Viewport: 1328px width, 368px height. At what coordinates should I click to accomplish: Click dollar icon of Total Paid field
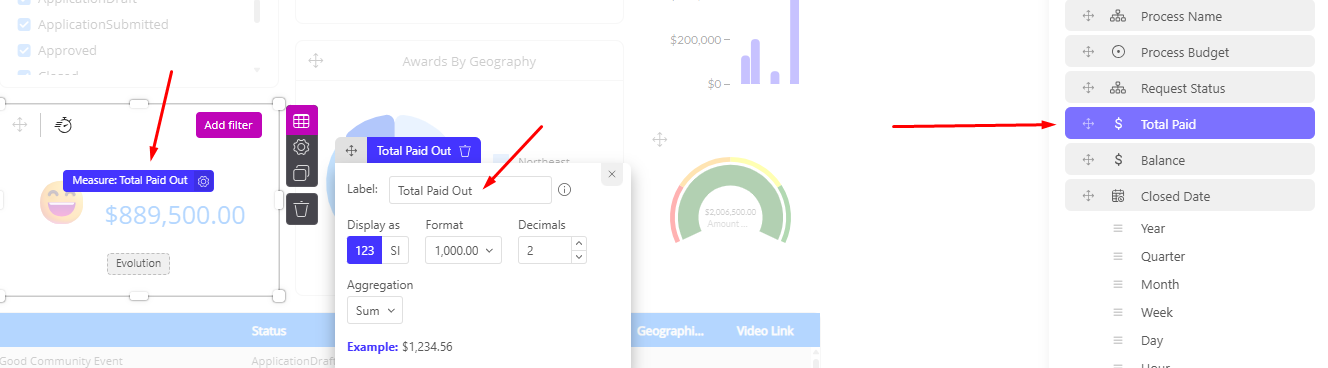1118,124
